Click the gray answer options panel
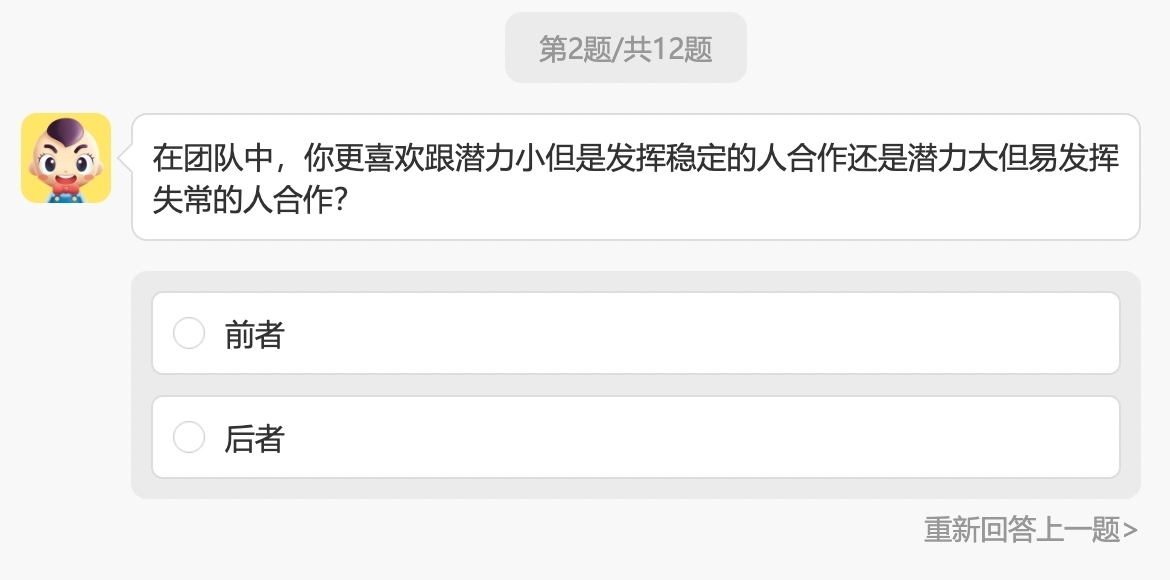Screen dimensions: 1170x580 636,385
